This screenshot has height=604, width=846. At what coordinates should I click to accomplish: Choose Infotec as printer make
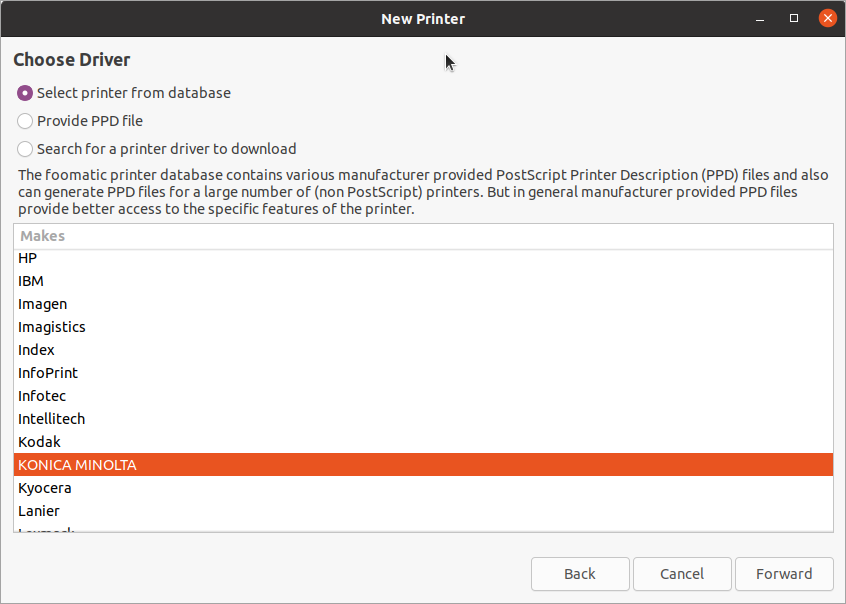[x=42, y=396]
